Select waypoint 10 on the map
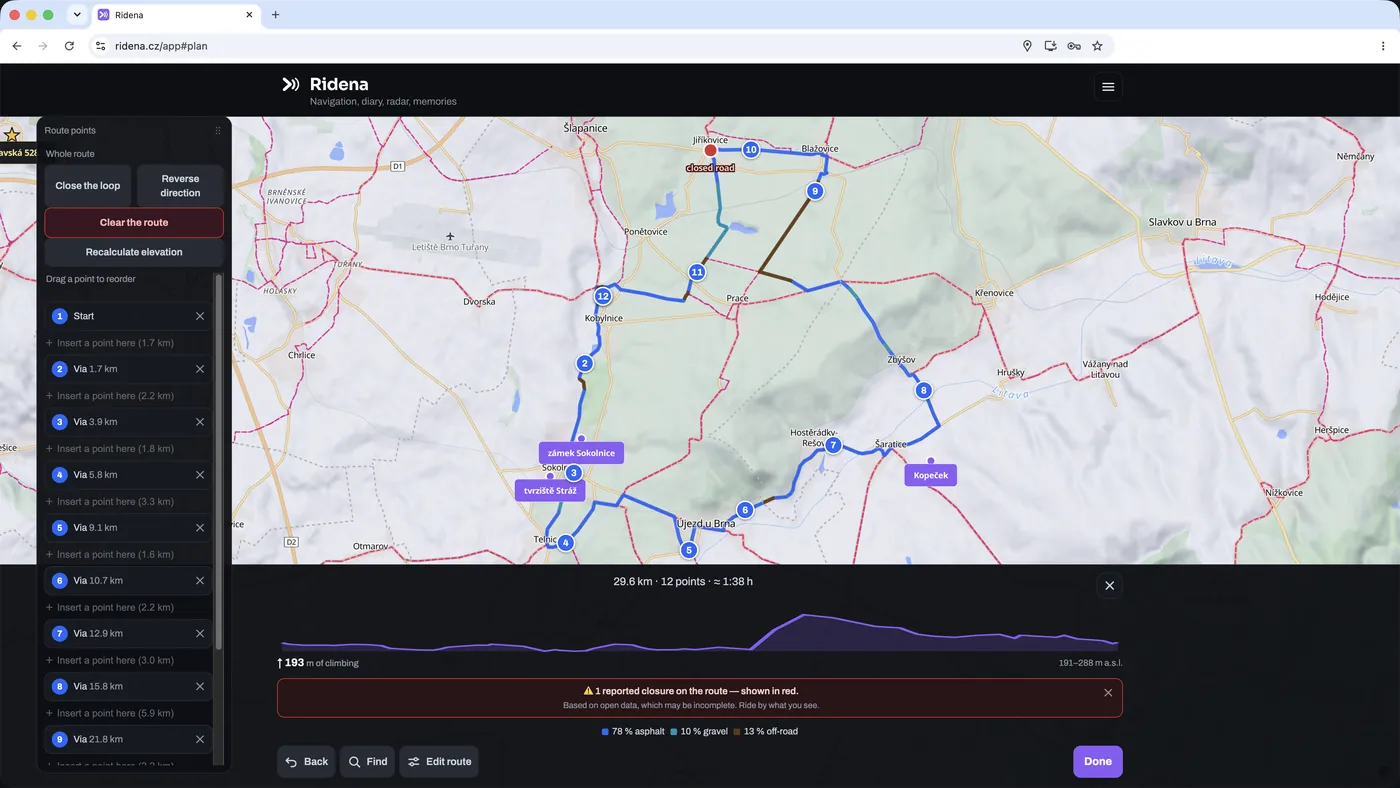This screenshot has height=788, width=1400. pyautogui.click(x=750, y=150)
